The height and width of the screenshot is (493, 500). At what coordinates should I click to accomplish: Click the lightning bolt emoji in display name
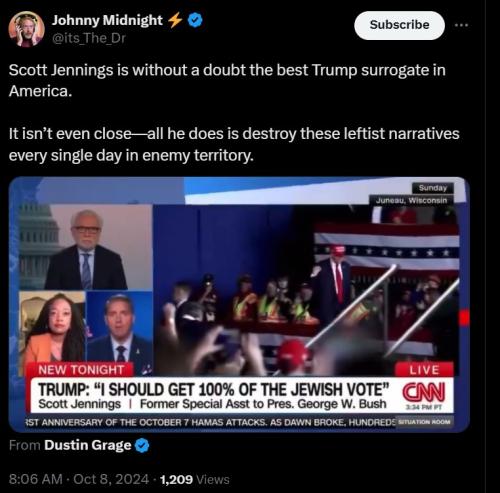(x=175, y=20)
